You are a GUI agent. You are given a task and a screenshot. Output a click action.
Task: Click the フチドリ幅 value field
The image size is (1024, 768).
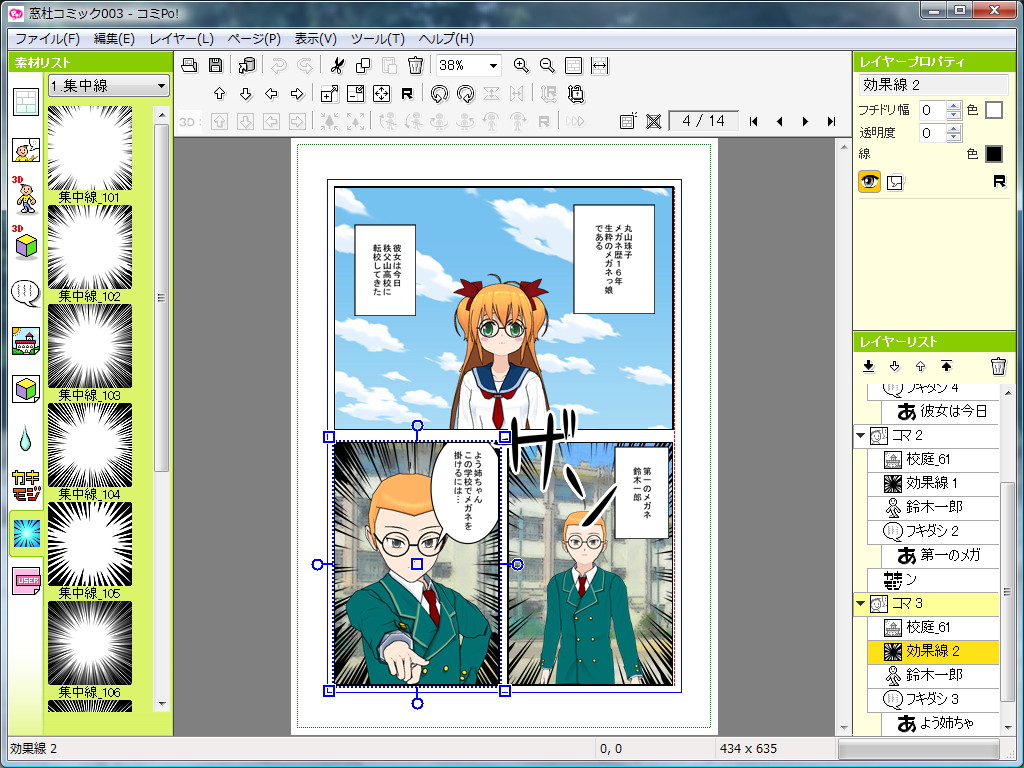[932, 110]
